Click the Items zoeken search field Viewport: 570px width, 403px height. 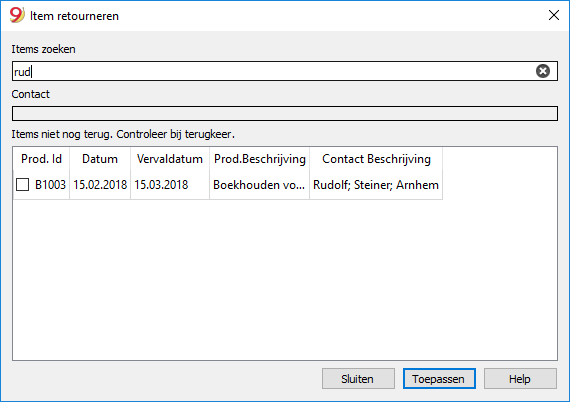pyautogui.click(x=285, y=71)
